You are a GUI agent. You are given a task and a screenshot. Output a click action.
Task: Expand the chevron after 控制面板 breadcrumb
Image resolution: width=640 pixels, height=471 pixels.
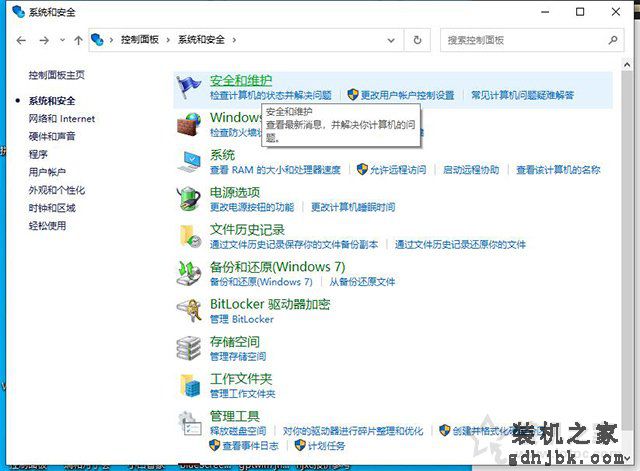pyautogui.click(x=168, y=40)
